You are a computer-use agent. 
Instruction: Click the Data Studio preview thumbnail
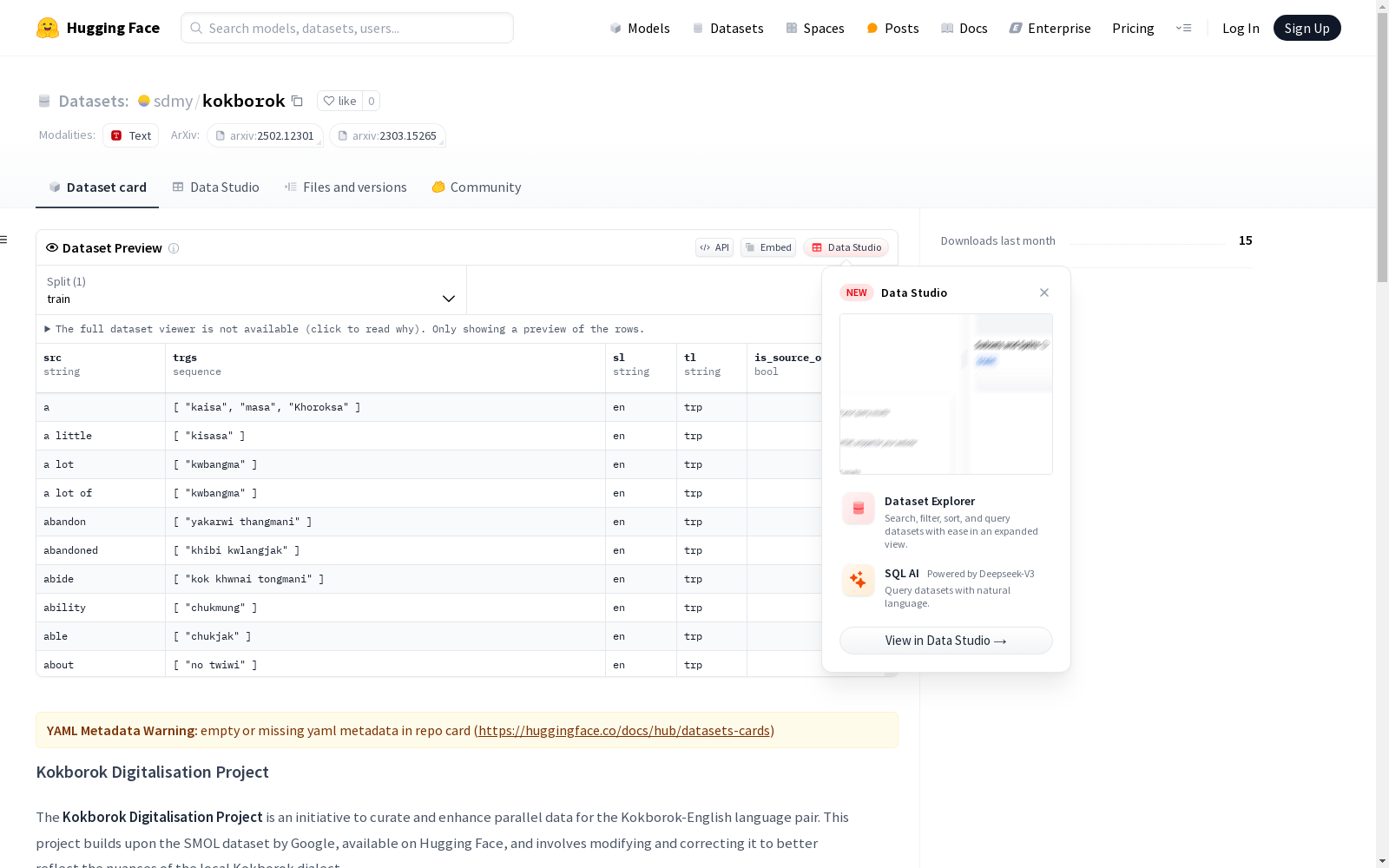point(946,394)
